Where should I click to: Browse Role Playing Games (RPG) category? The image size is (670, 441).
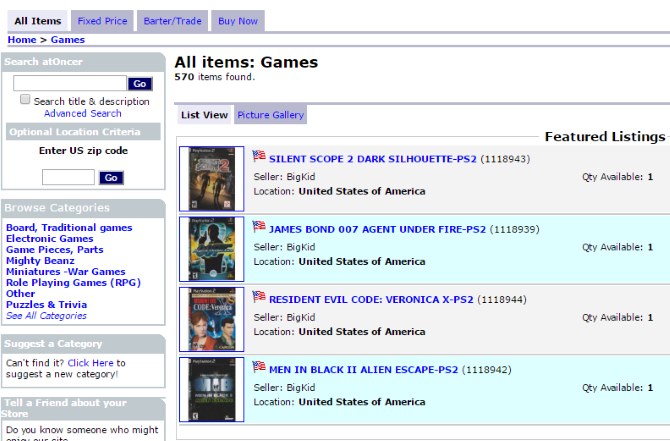(73, 283)
